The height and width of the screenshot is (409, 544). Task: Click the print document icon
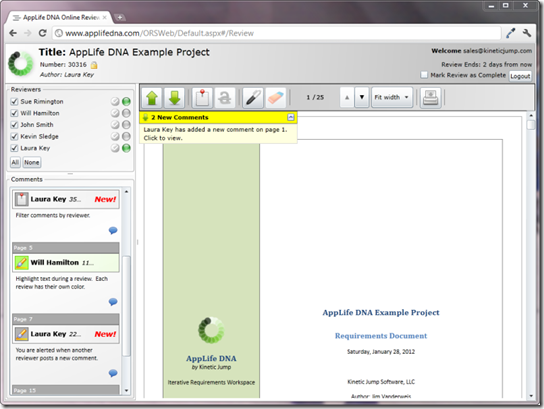[431, 98]
